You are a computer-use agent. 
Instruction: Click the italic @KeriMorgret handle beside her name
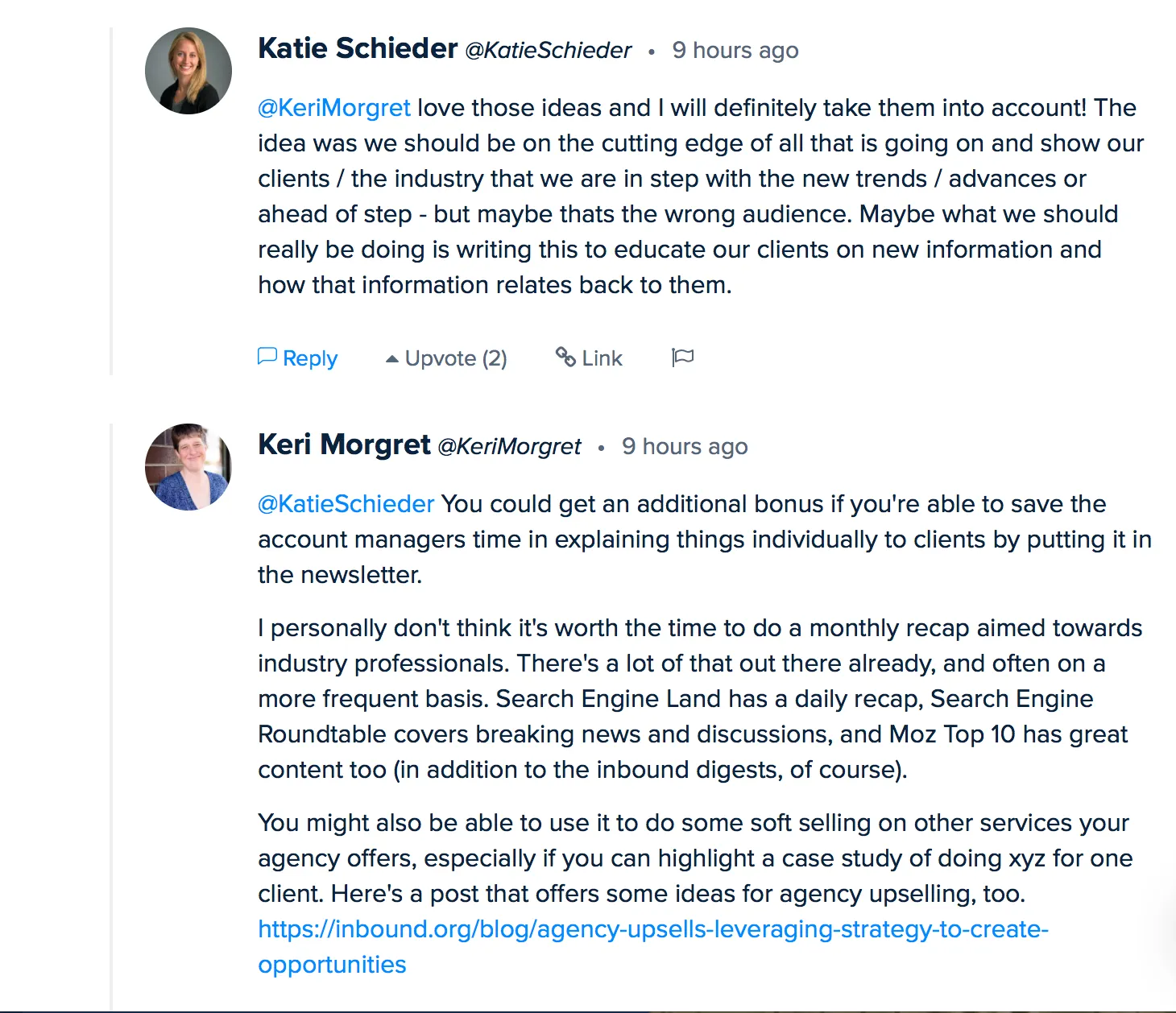(509, 447)
